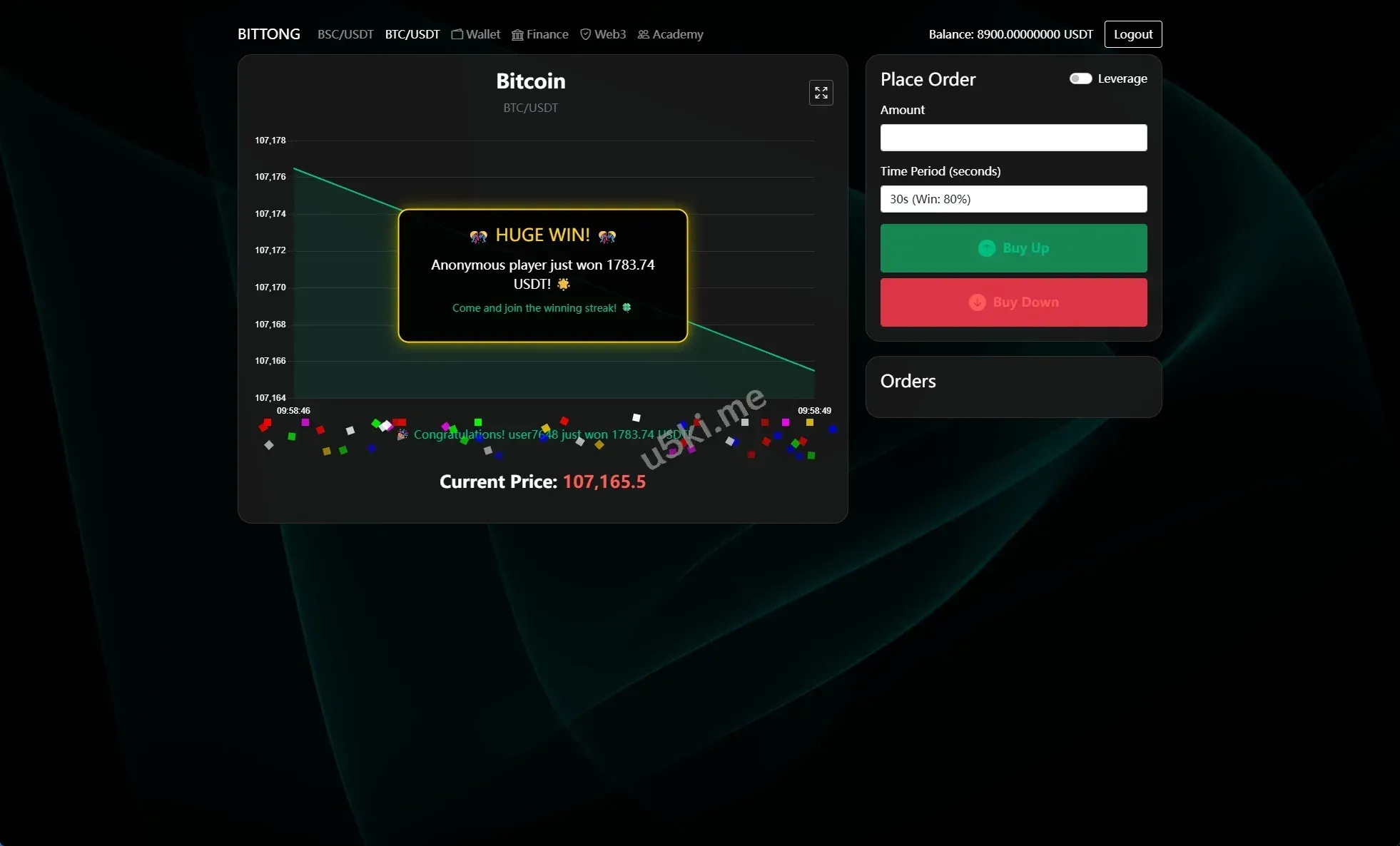Image resolution: width=1400 pixels, height=846 pixels.
Task: Click the Orders panel heading
Action: [x=908, y=381]
